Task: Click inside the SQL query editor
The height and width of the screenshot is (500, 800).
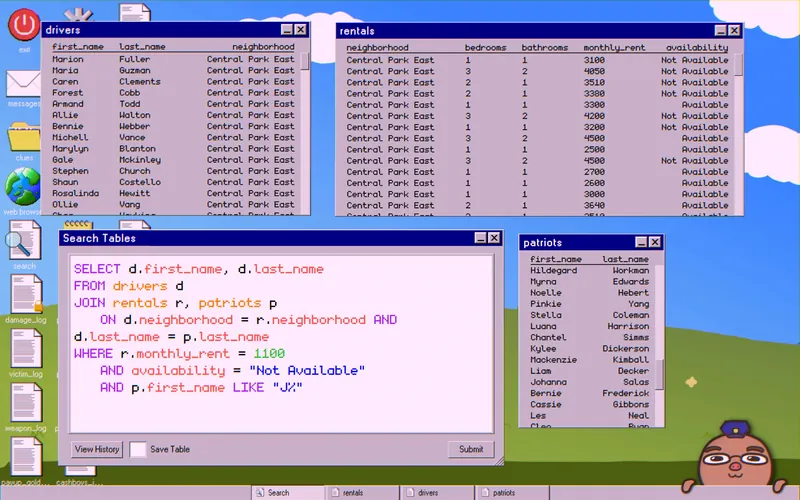Action: pyautogui.click(x=282, y=344)
